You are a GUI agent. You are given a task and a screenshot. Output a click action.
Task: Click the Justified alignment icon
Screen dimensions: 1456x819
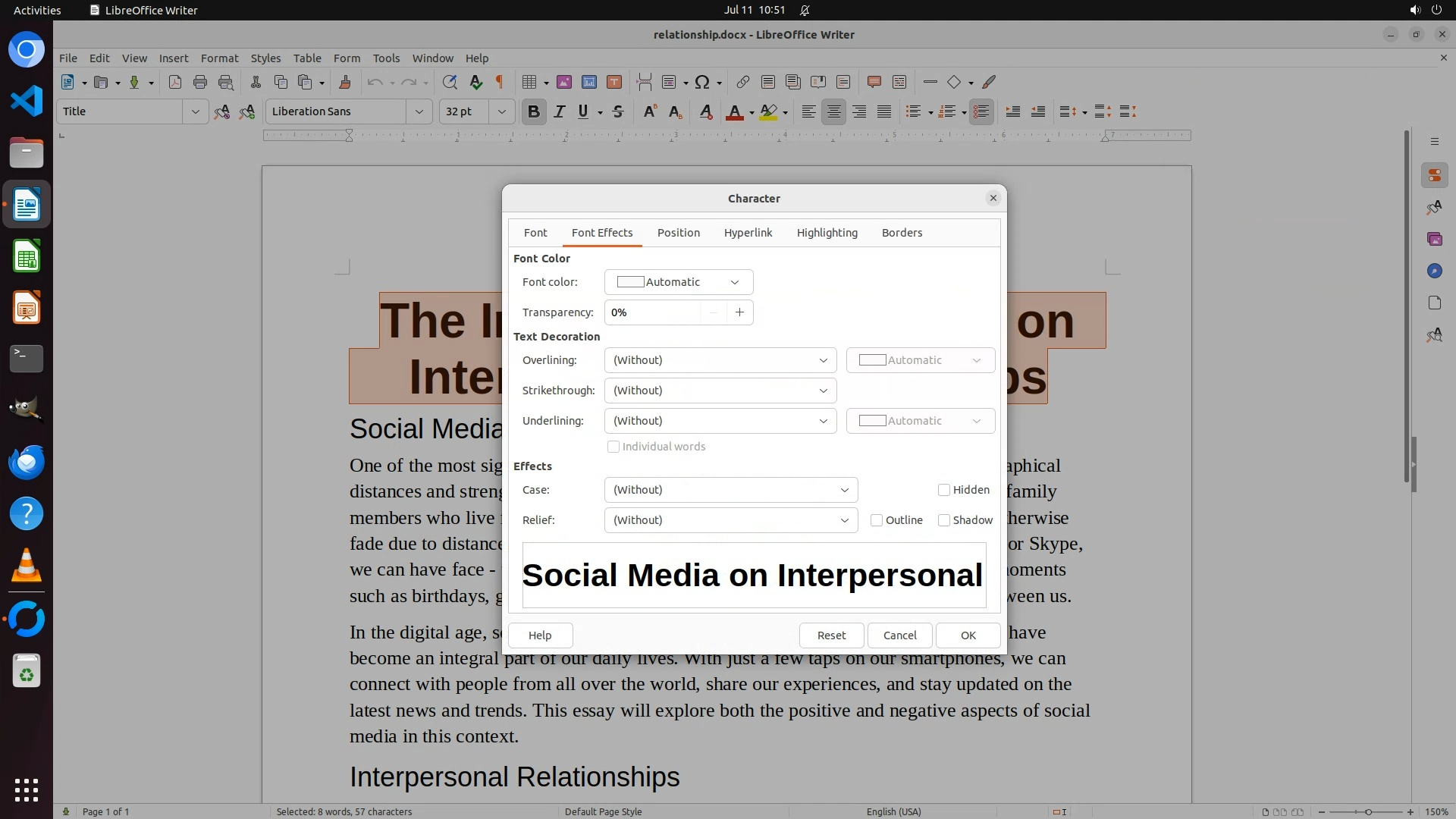click(x=884, y=111)
